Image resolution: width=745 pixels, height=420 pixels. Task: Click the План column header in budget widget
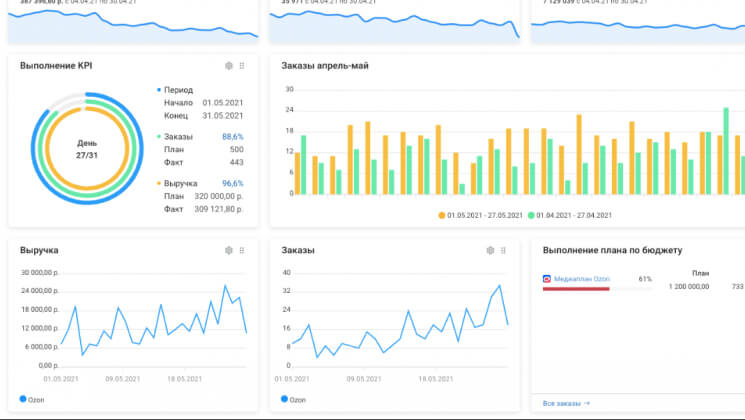pyautogui.click(x=700, y=273)
